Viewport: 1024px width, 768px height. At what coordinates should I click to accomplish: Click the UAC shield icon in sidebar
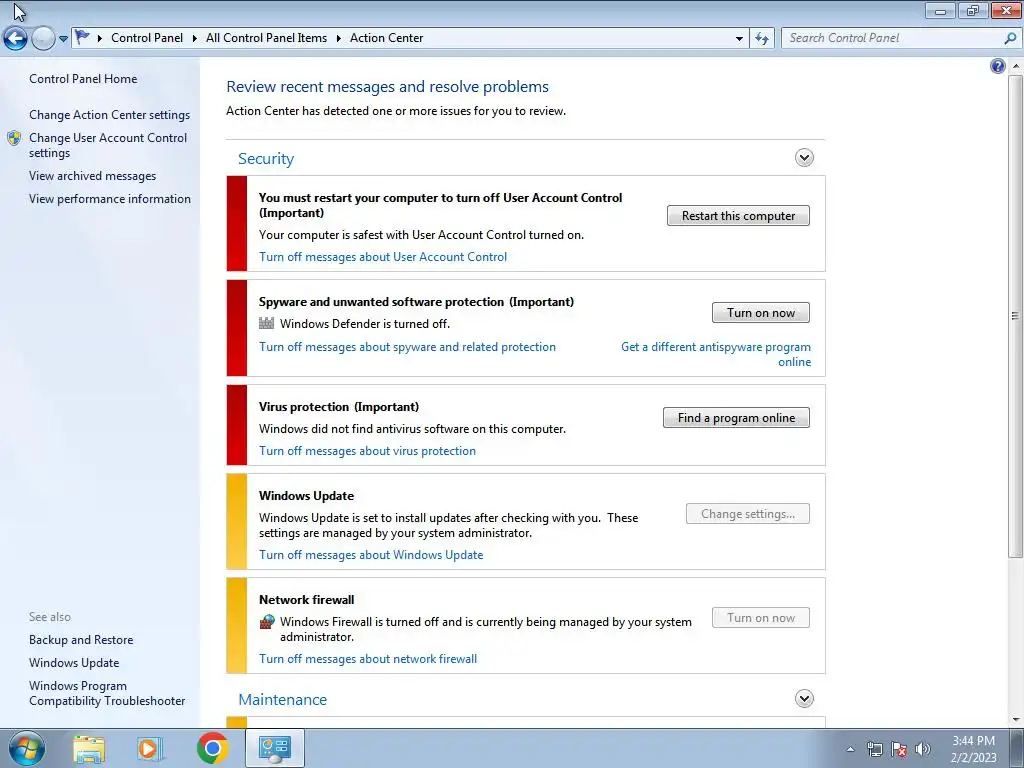pos(14,138)
